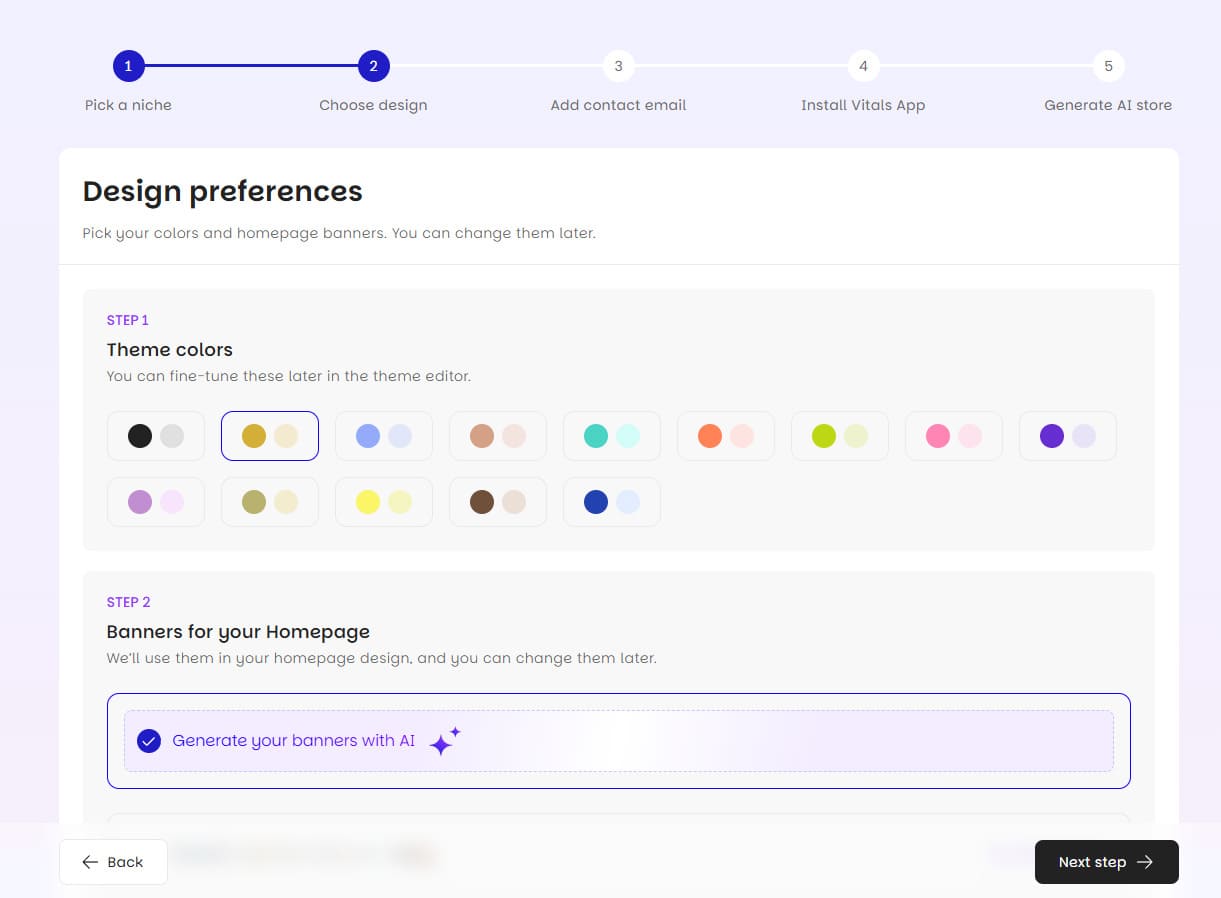1221x898 pixels.
Task: Pick the tan and beige theme color
Action: (498, 436)
